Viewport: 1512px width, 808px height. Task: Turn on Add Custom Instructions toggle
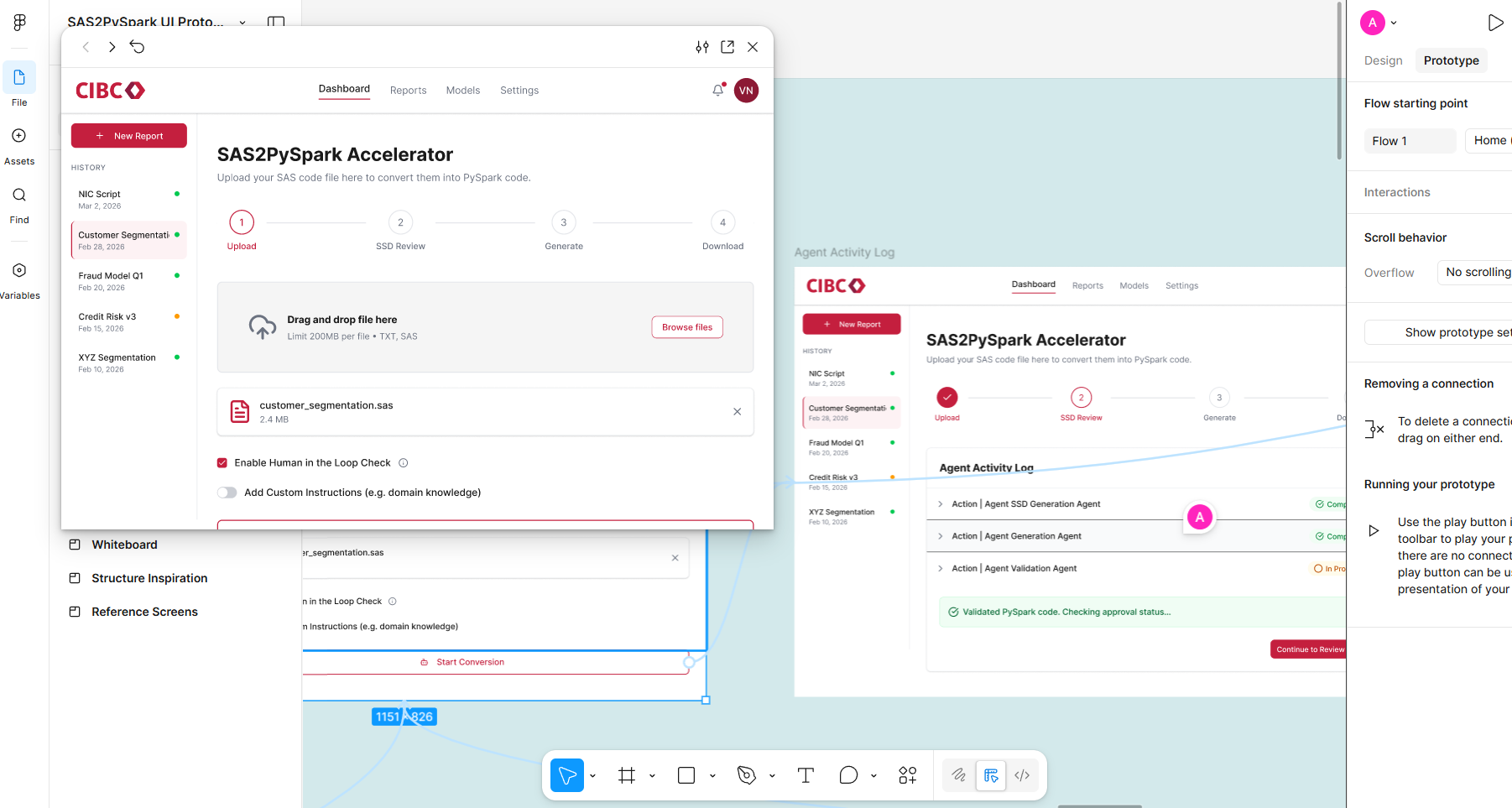coord(227,493)
